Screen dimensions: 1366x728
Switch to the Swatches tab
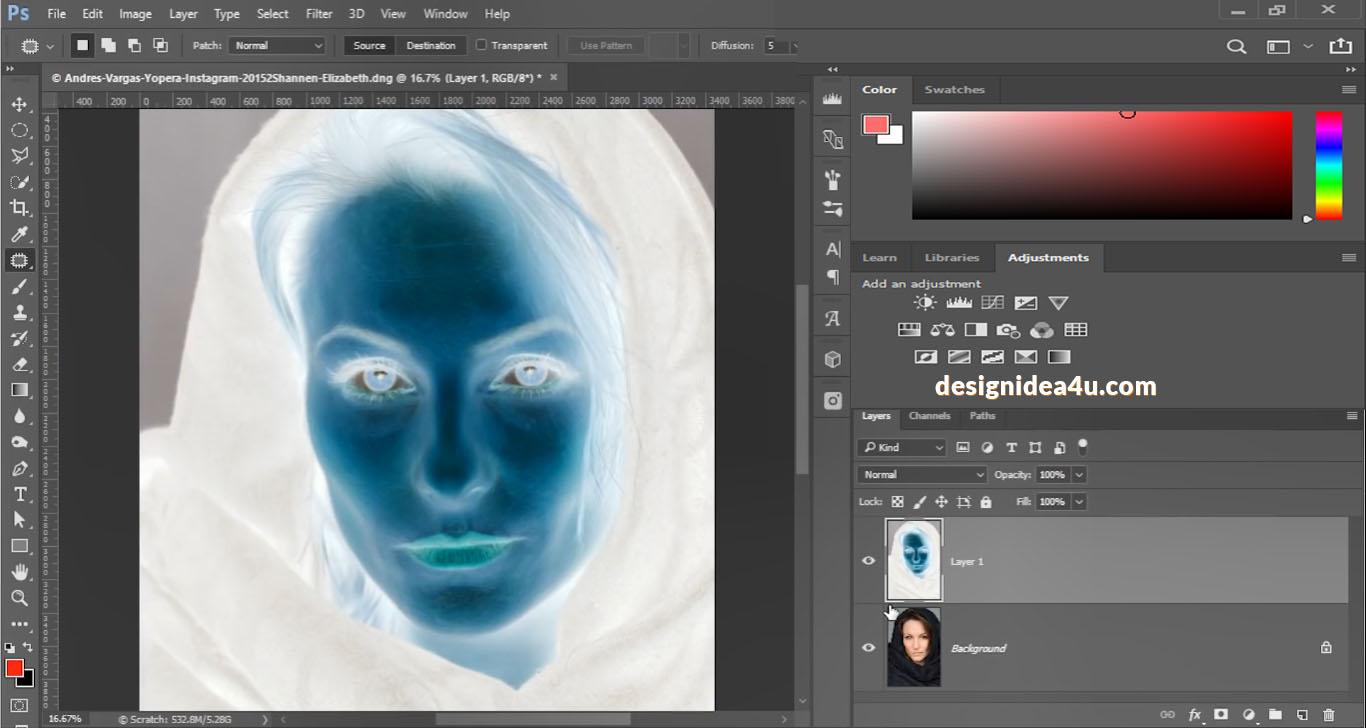point(954,89)
